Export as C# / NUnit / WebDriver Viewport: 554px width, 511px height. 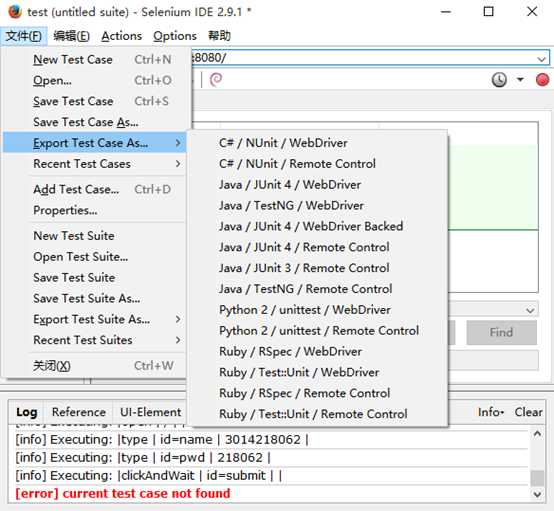point(318,143)
